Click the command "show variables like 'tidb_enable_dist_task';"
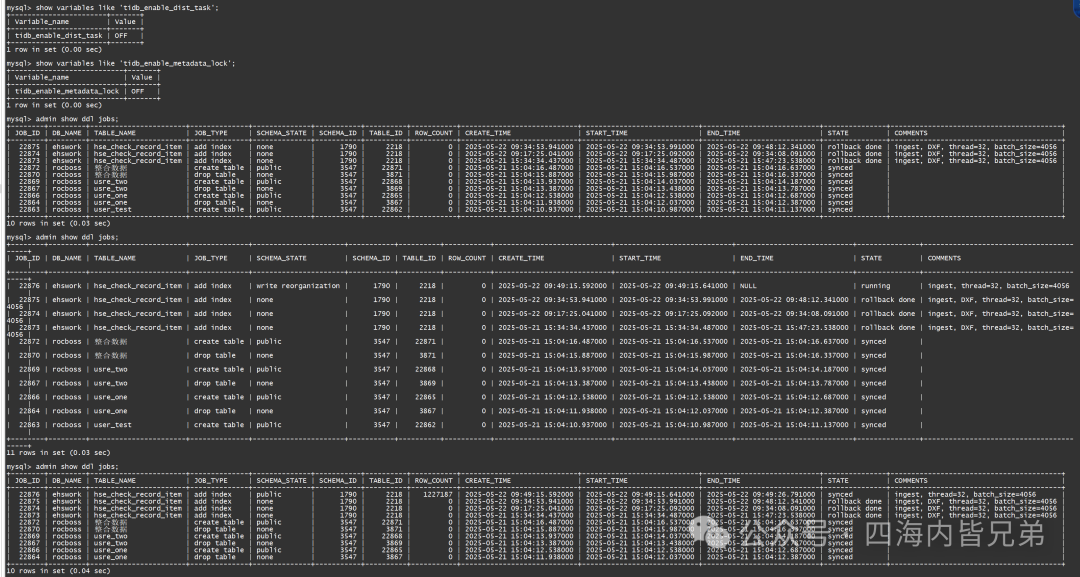Image resolution: width=1080 pixels, height=577 pixels. tap(127, 8)
